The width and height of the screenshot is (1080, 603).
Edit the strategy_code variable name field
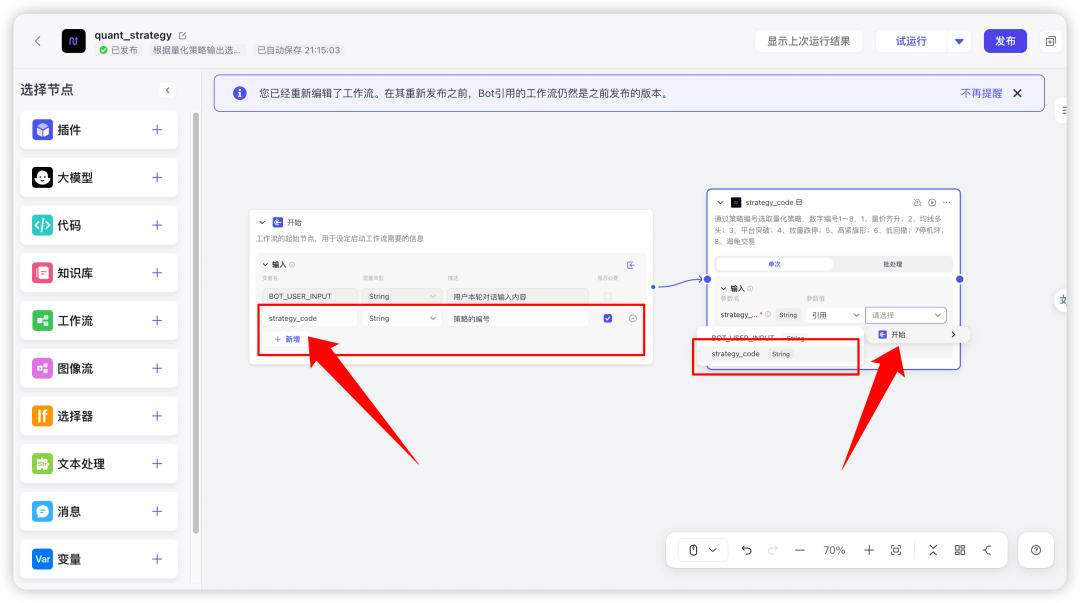pos(309,318)
